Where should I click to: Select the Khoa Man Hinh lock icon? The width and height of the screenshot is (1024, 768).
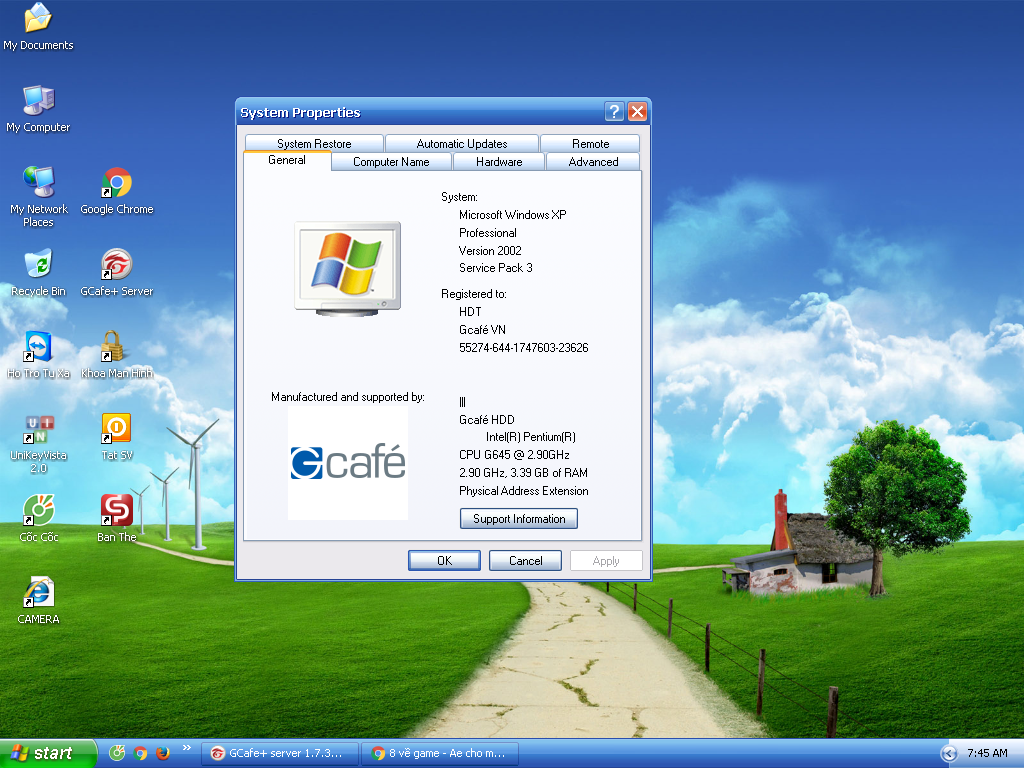(117, 355)
